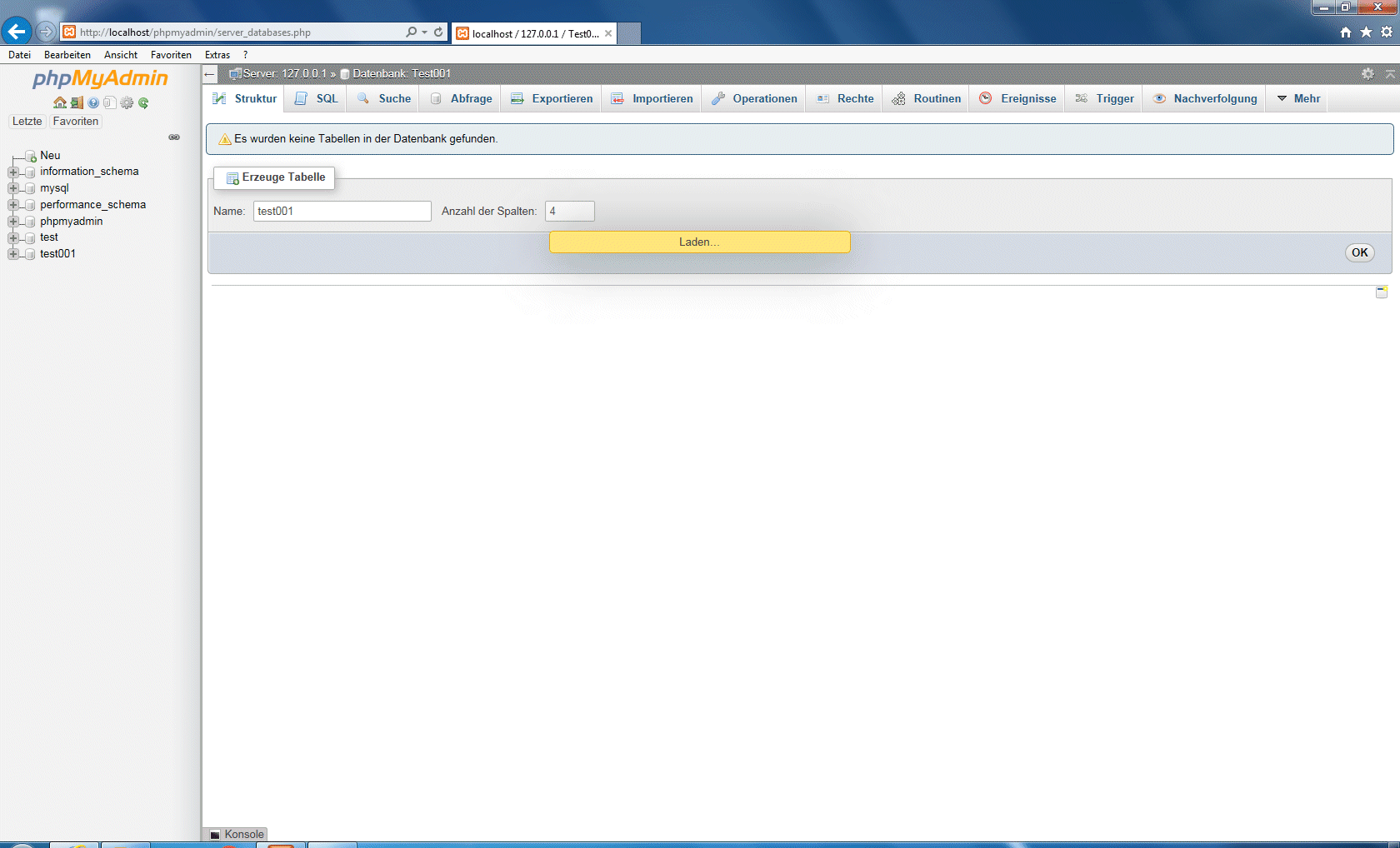Image resolution: width=1400 pixels, height=848 pixels.
Task: Open the Nachverfolgung tab
Action: click(x=1205, y=98)
